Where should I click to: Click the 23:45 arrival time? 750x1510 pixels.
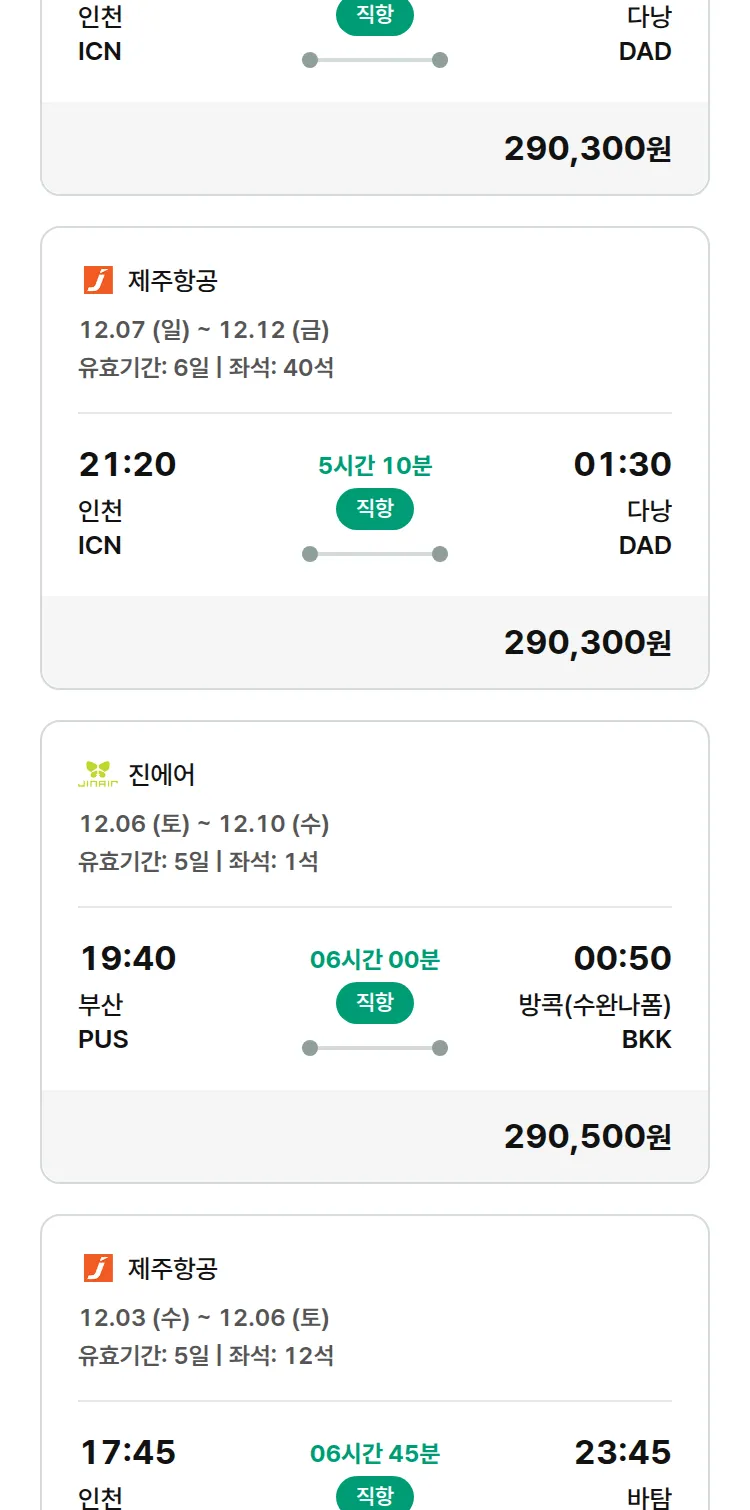coord(622,1453)
